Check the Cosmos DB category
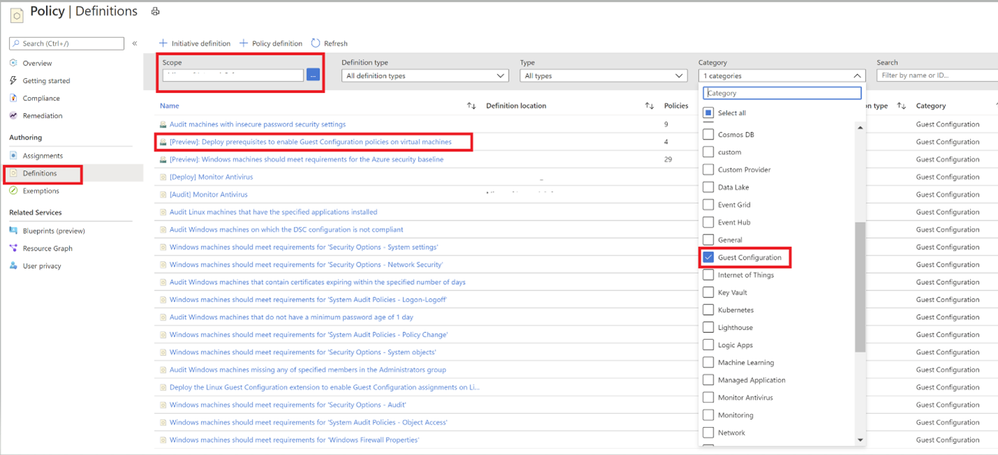Screen dimensions: 998x455 708,135
